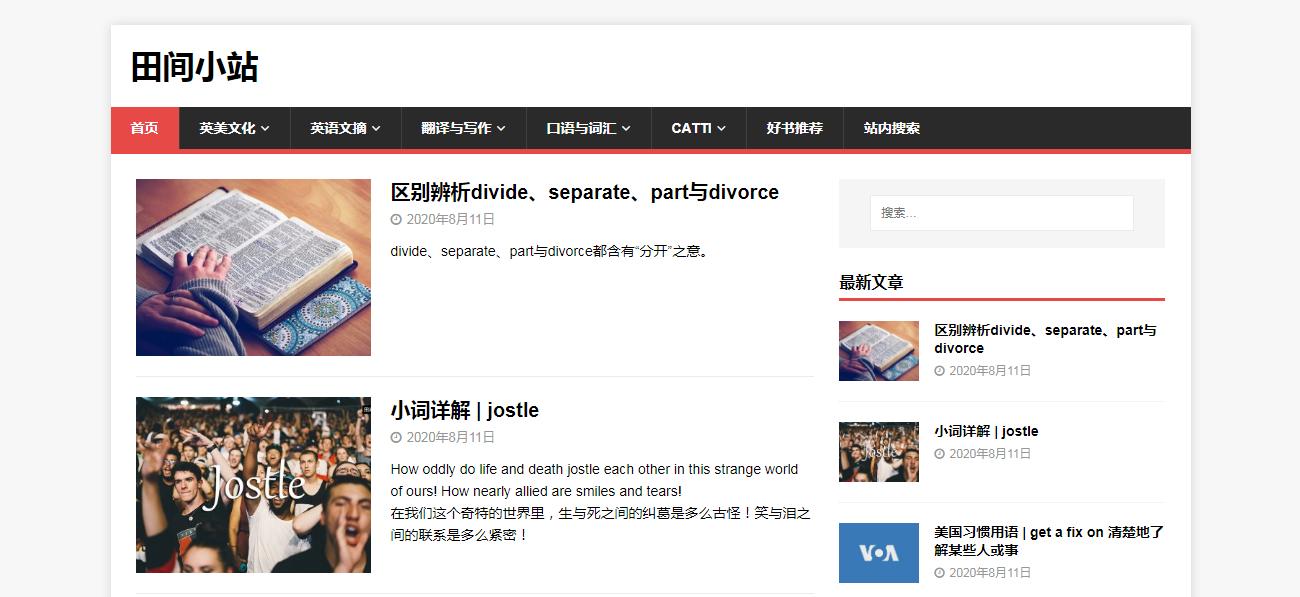Expand the CATTI dropdown menu
Screen dimensions: 1300x597
(699, 128)
